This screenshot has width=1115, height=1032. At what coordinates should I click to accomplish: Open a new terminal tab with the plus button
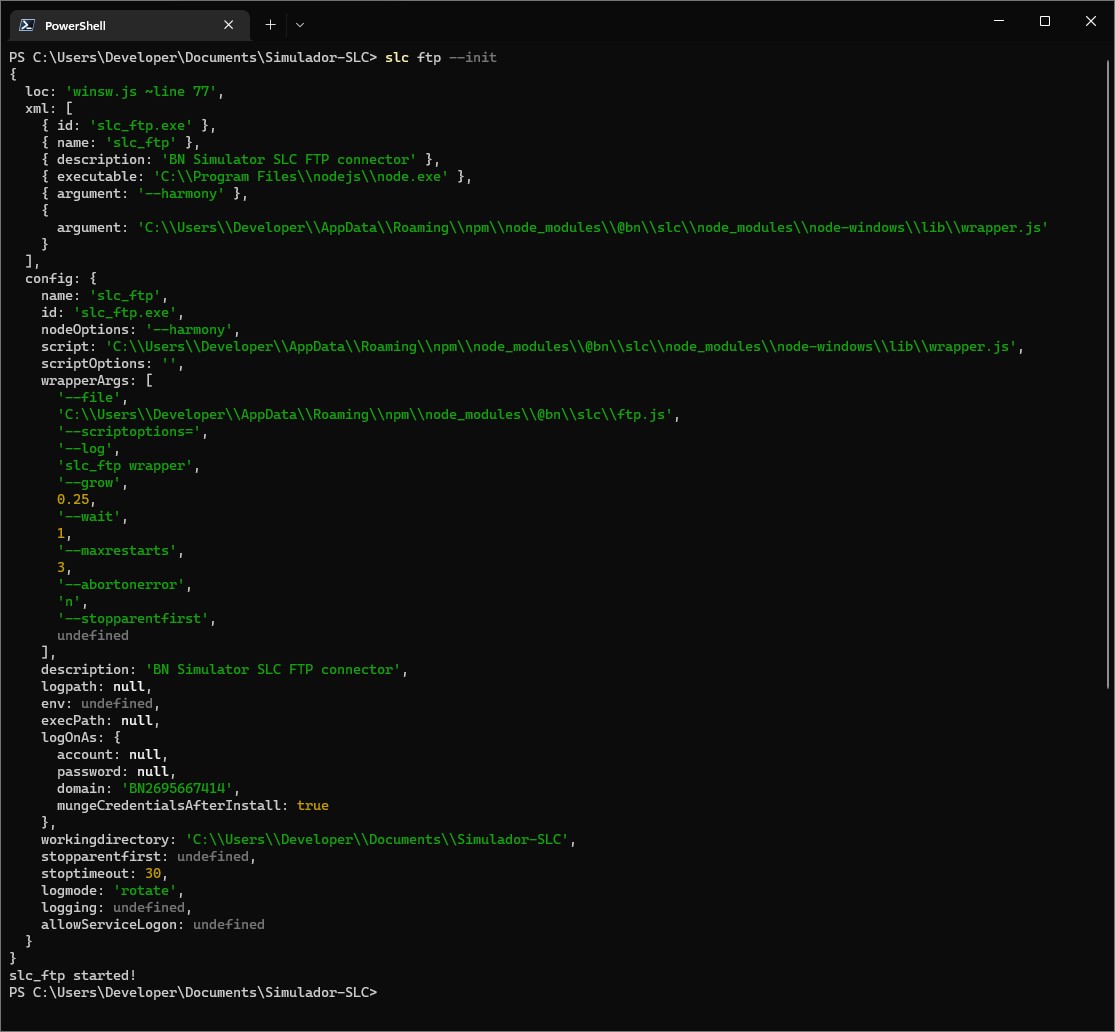point(270,24)
